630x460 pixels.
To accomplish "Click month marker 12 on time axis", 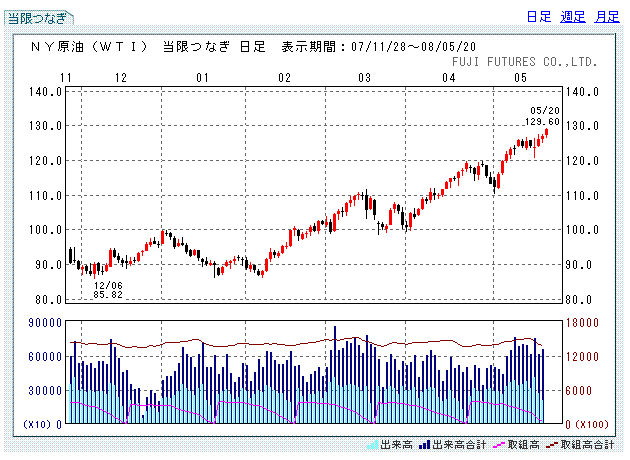I will pos(120,78).
